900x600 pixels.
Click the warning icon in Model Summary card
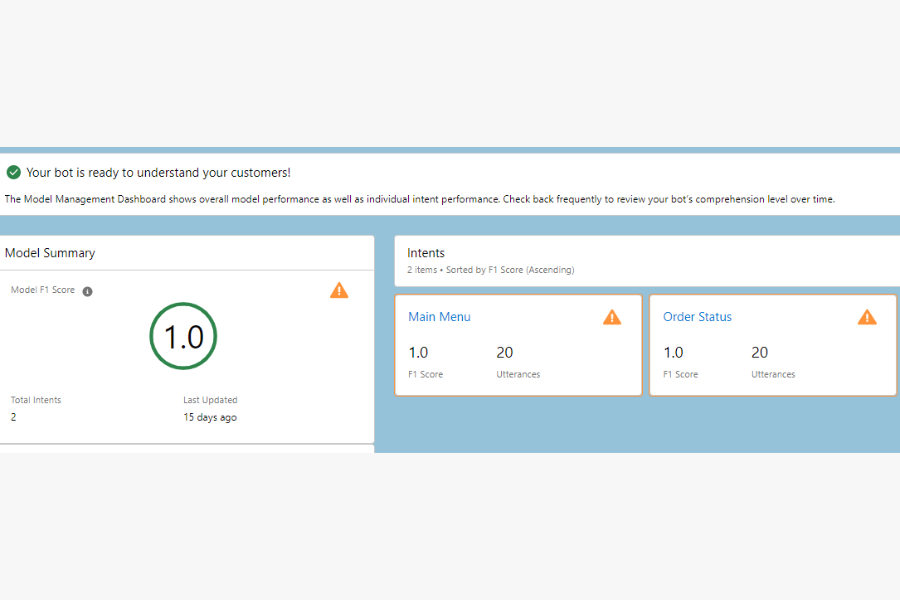click(x=339, y=290)
